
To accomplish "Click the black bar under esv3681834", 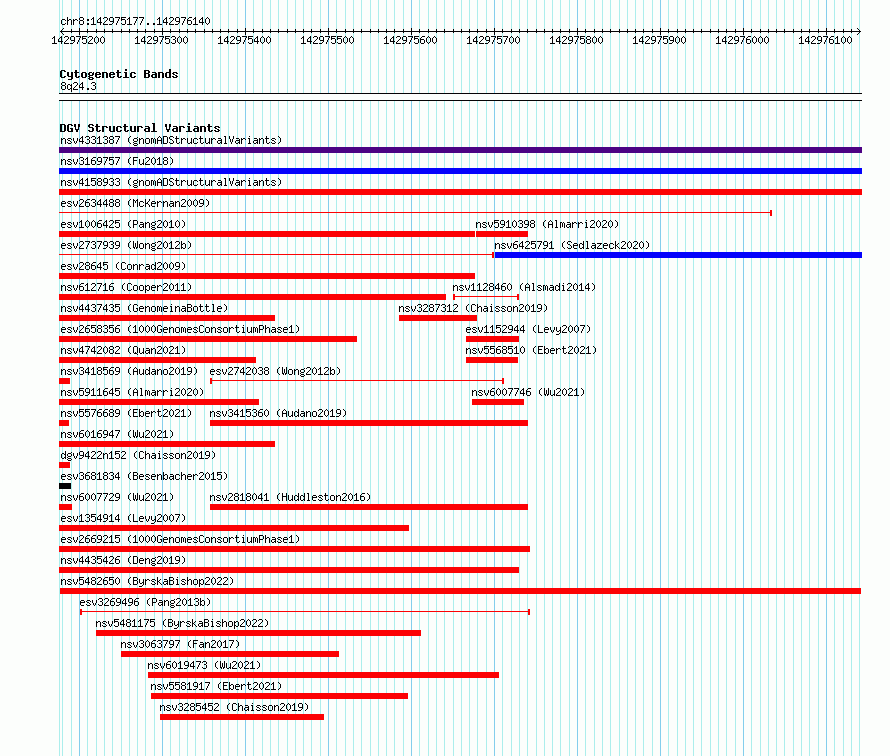I will click(65, 486).
